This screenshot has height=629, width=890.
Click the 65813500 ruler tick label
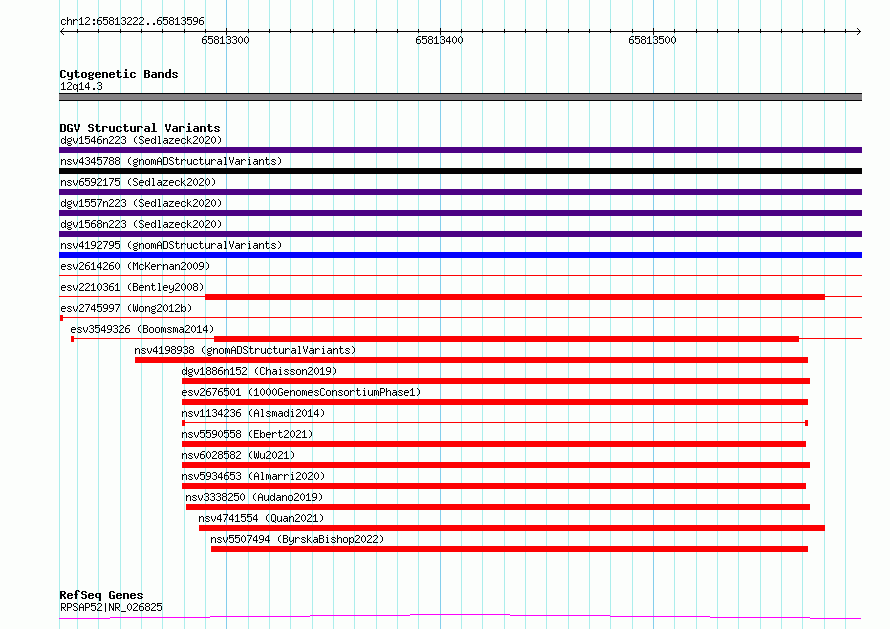pyautogui.click(x=652, y=40)
